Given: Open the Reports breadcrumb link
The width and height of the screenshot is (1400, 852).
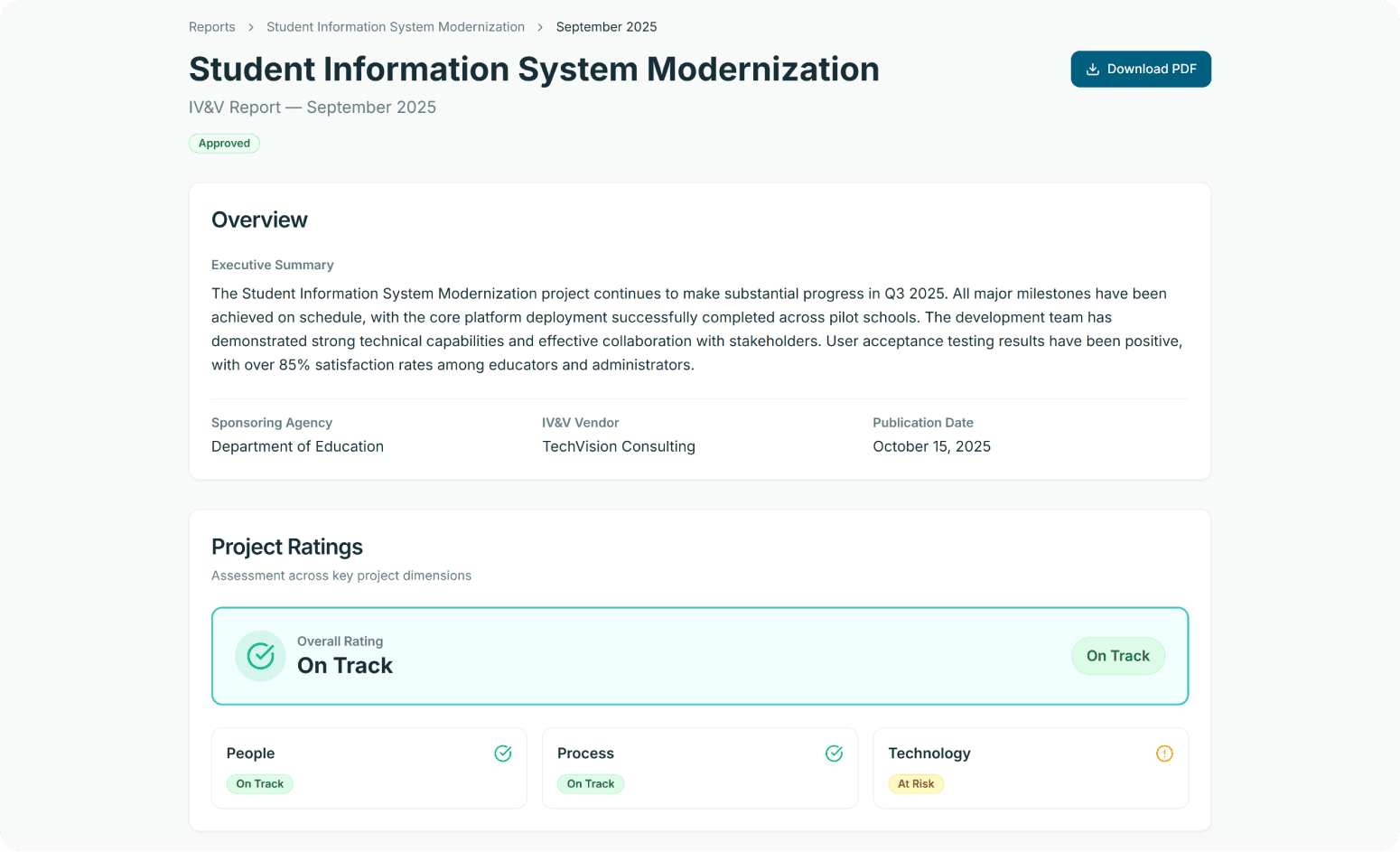Looking at the screenshot, I should point(211,26).
